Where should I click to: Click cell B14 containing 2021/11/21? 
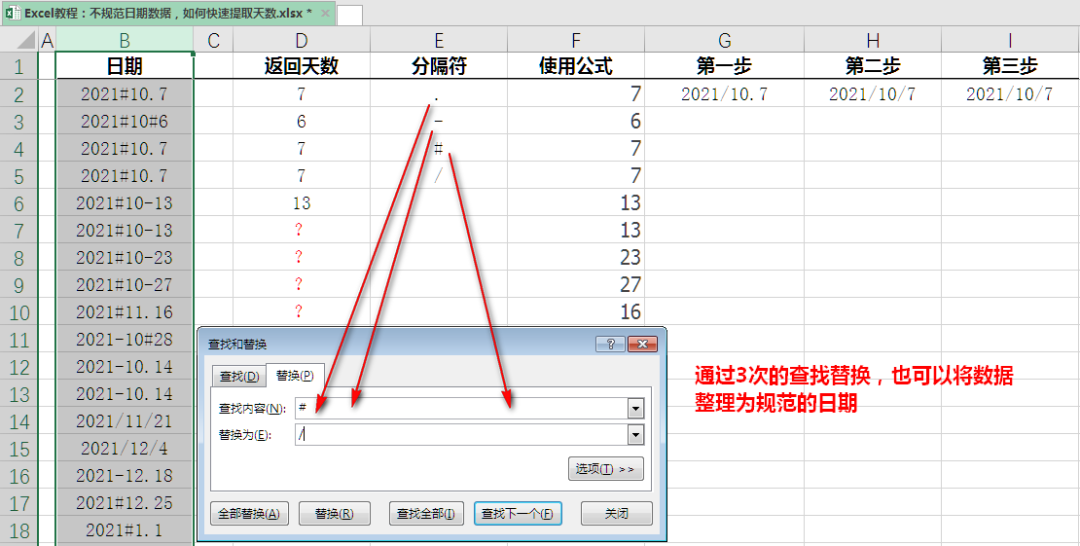point(124,421)
